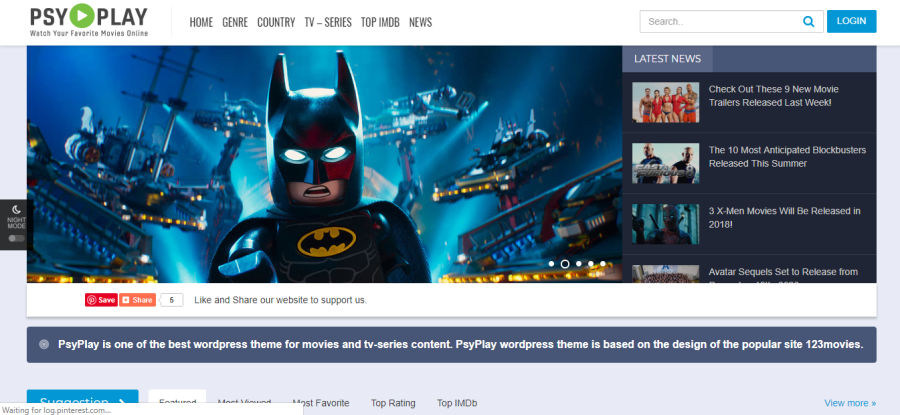The image size is (900, 415).
Task: Click the Lego Batman slider banner
Action: point(324,164)
